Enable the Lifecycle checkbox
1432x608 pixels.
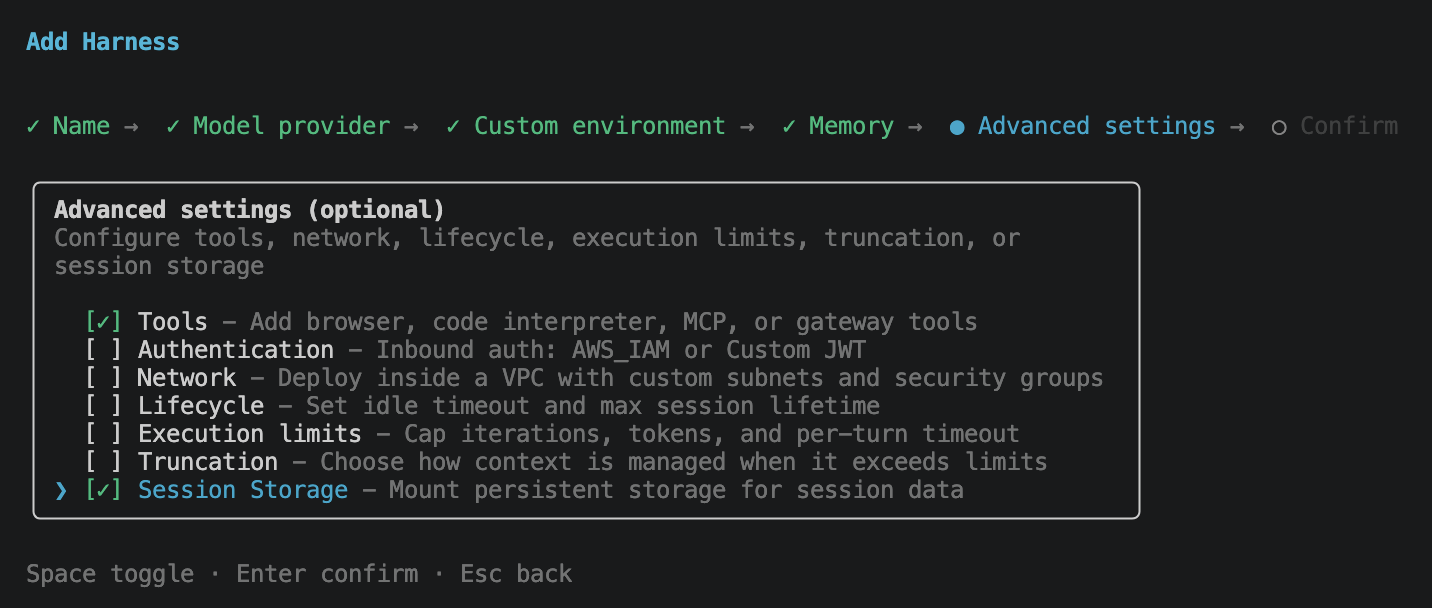tap(105, 405)
